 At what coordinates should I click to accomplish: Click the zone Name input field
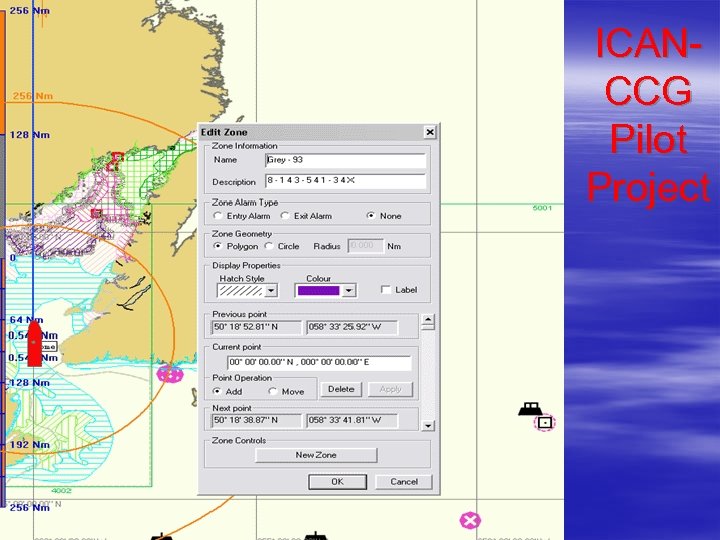click(x=345, y=160)
